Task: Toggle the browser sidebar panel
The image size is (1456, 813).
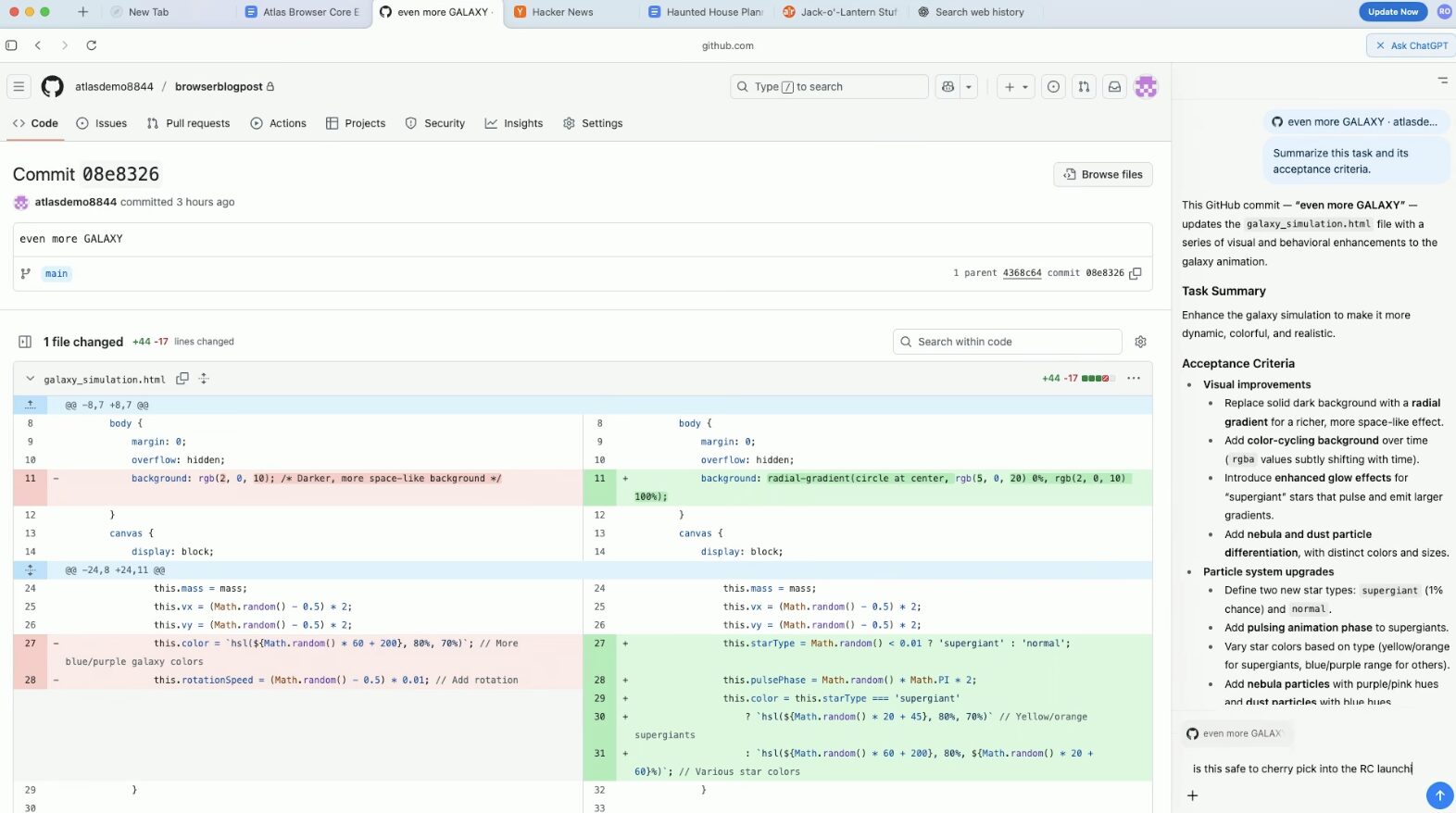Action: (x=11, y=45)
